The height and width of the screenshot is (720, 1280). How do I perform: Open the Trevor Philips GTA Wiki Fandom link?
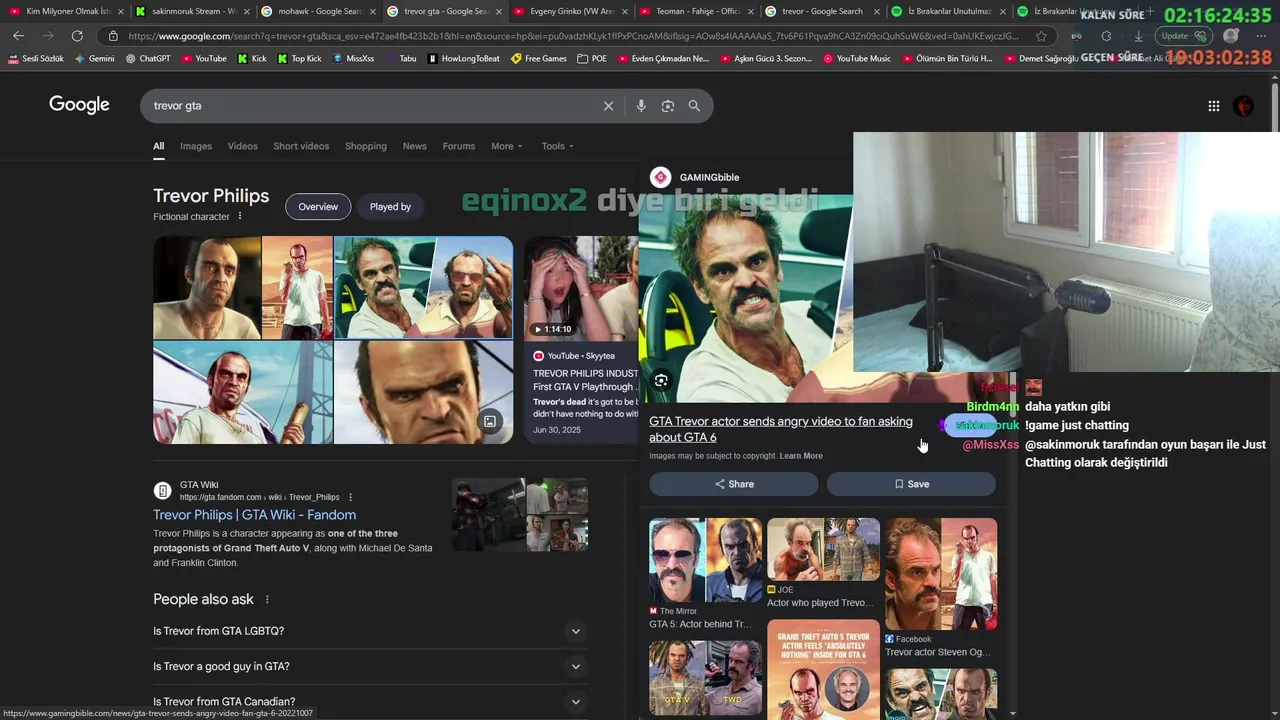coord(254,515)
